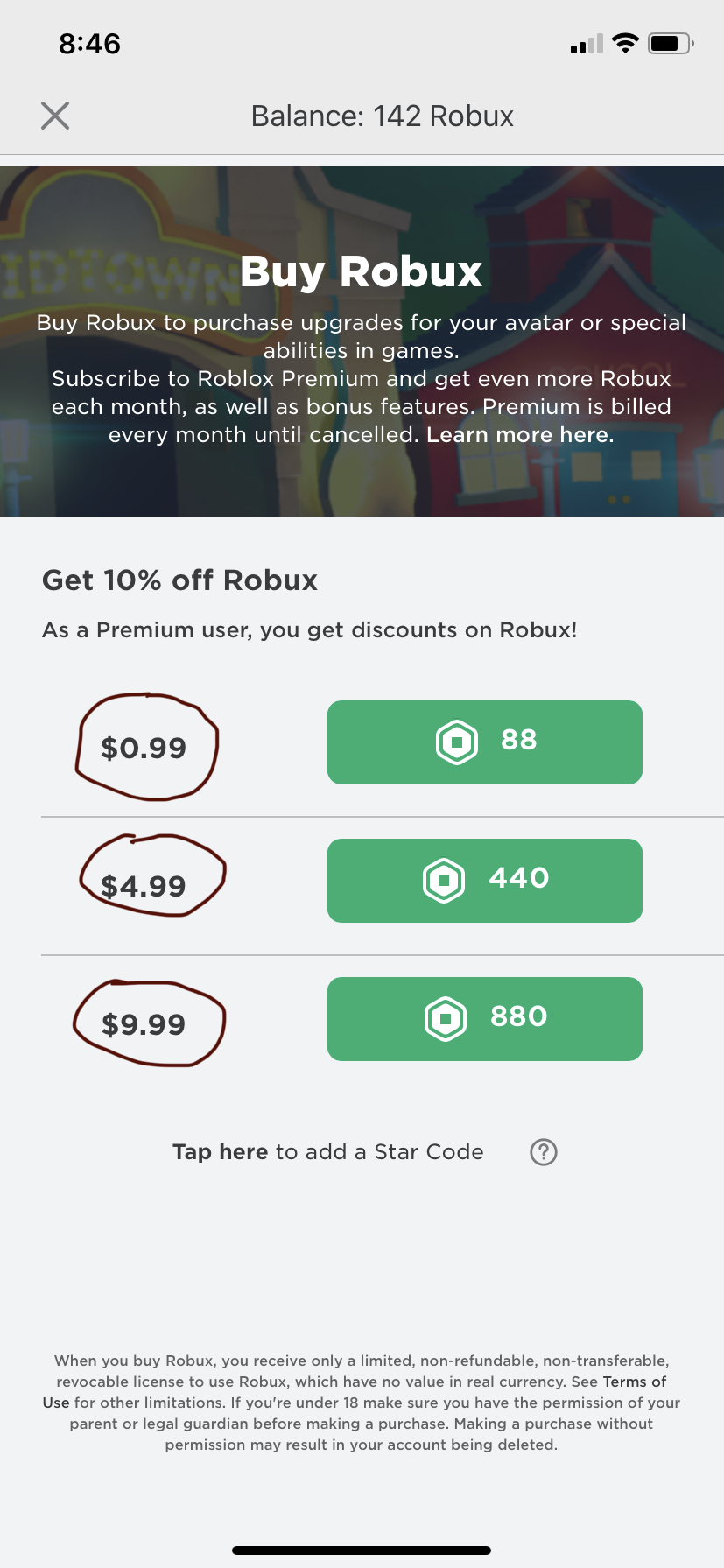Tap the battery indicator in status bar
Image resolution: width=724 pixels, height=1568 pixels.
pyautogui.click(x=671, y=43)
